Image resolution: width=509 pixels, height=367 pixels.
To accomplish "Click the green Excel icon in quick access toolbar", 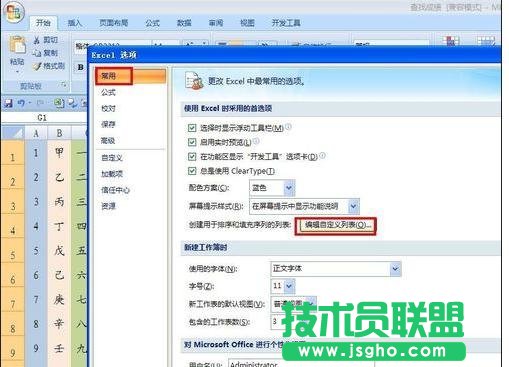I will [x=59, y=103].
